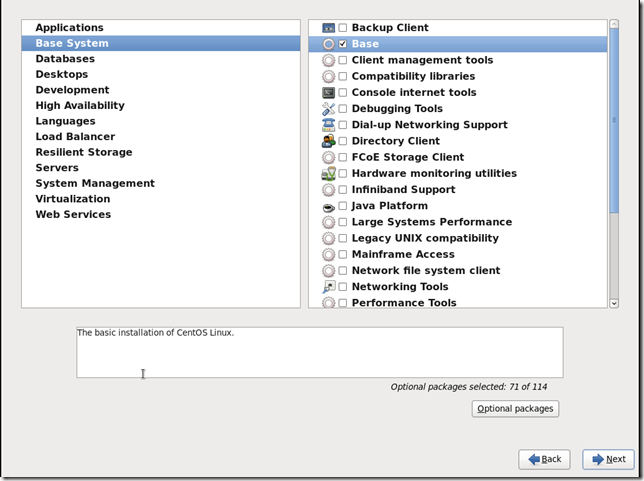Proceed with the Next button

tap(608, 459)
